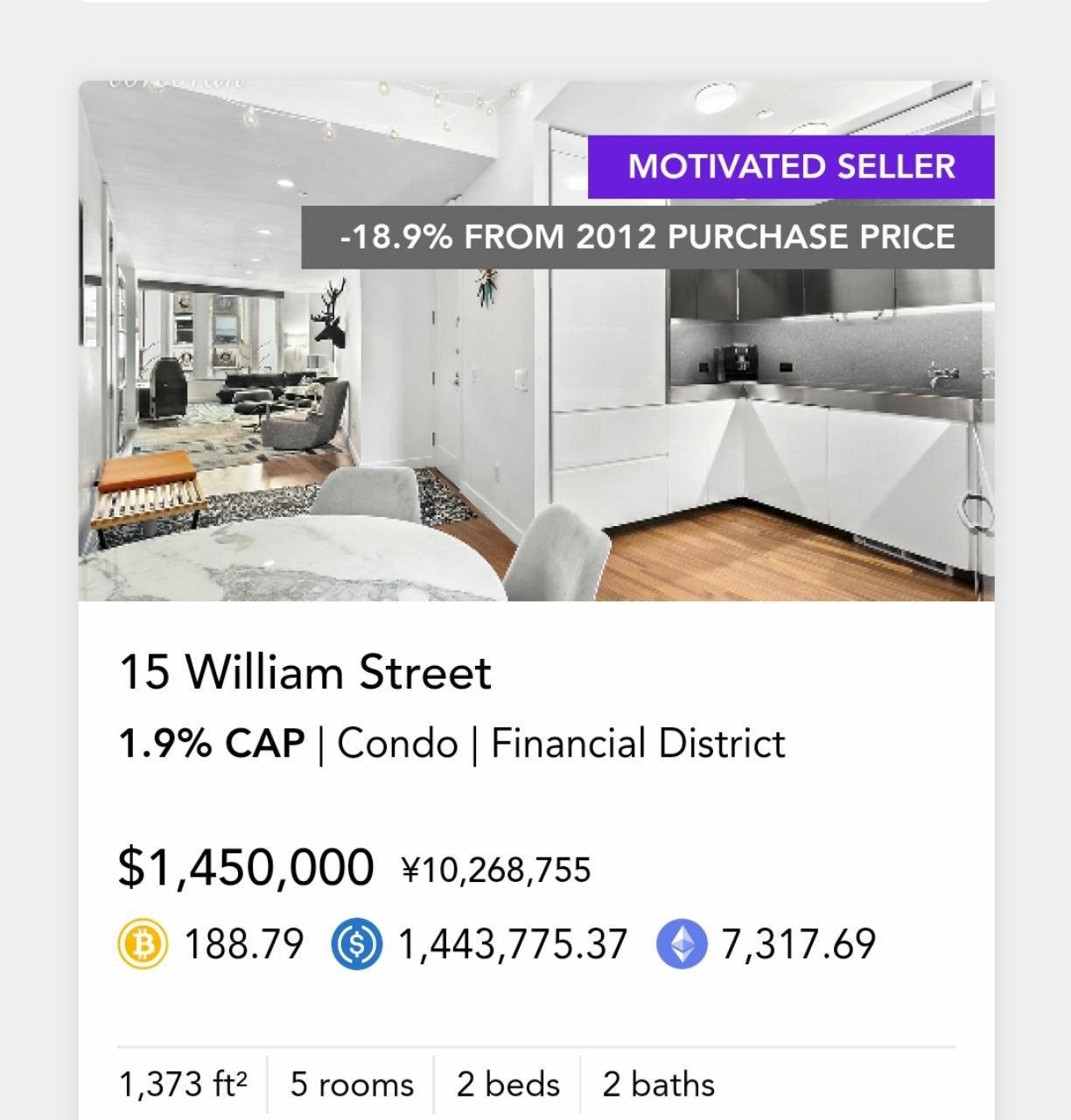Click the -18.9% from 2012 purchase price banner
The image size is (1071, 1120).
point(647,237)
